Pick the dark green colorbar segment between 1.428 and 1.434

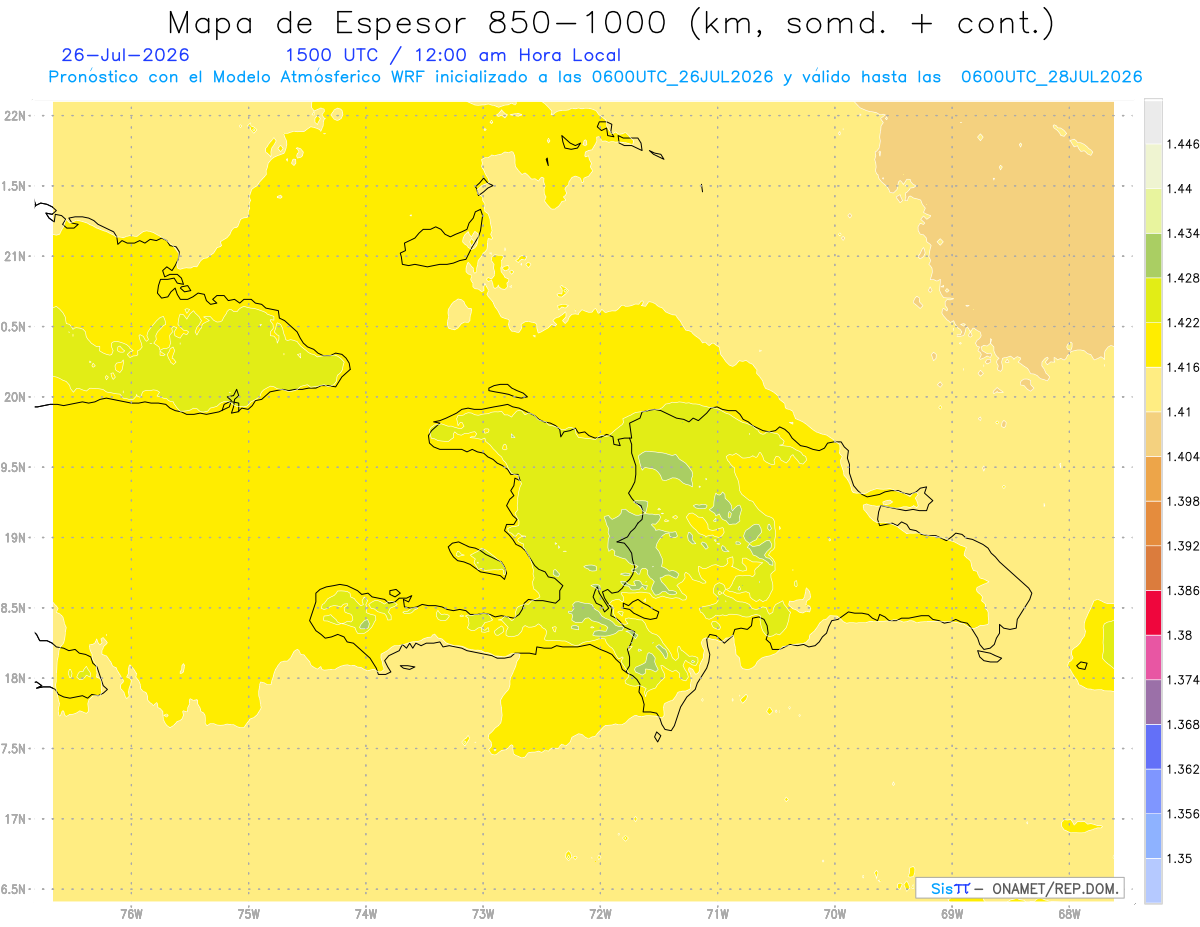point(1153,255)
